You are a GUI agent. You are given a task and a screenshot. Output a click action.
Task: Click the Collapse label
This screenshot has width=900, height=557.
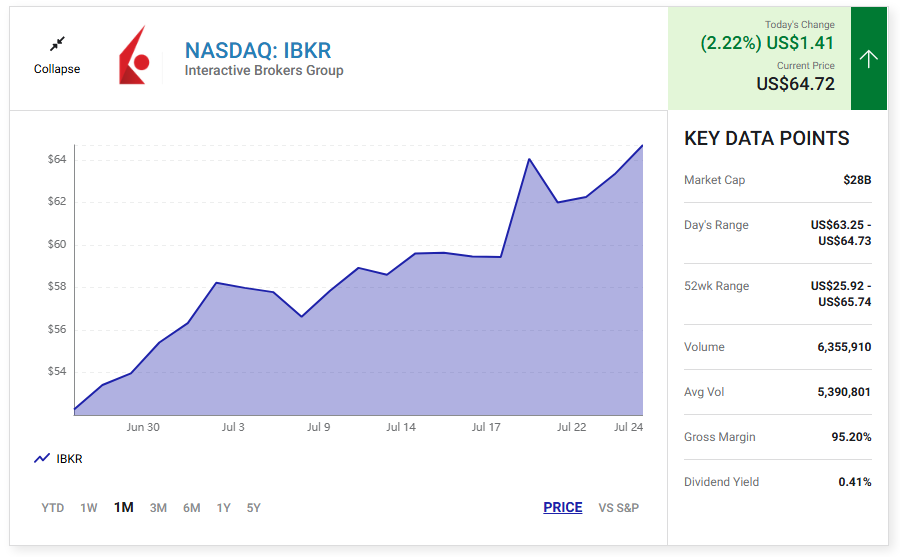coord(57,69)
